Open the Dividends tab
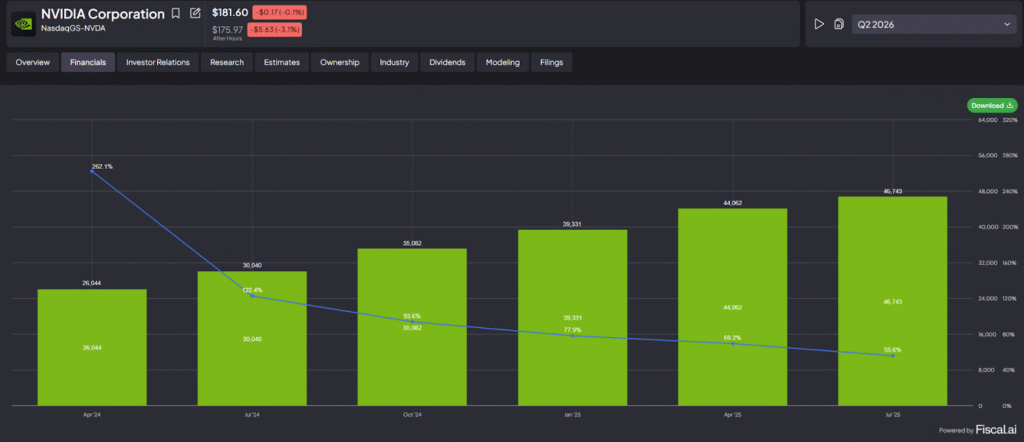Screen dimensions: 1024x442 tap(447, 63)
